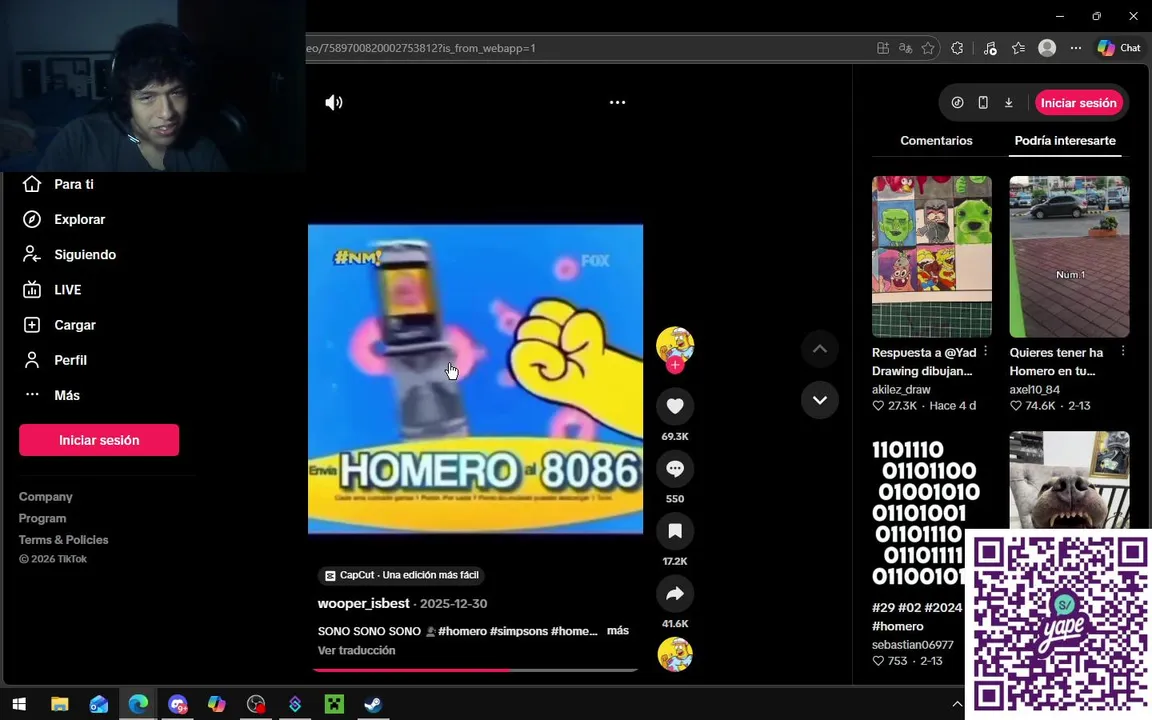This screenshot has height=720, width=1152.
Task: Open Minecraft from the taskbar
Action: (x=334, y=705)
